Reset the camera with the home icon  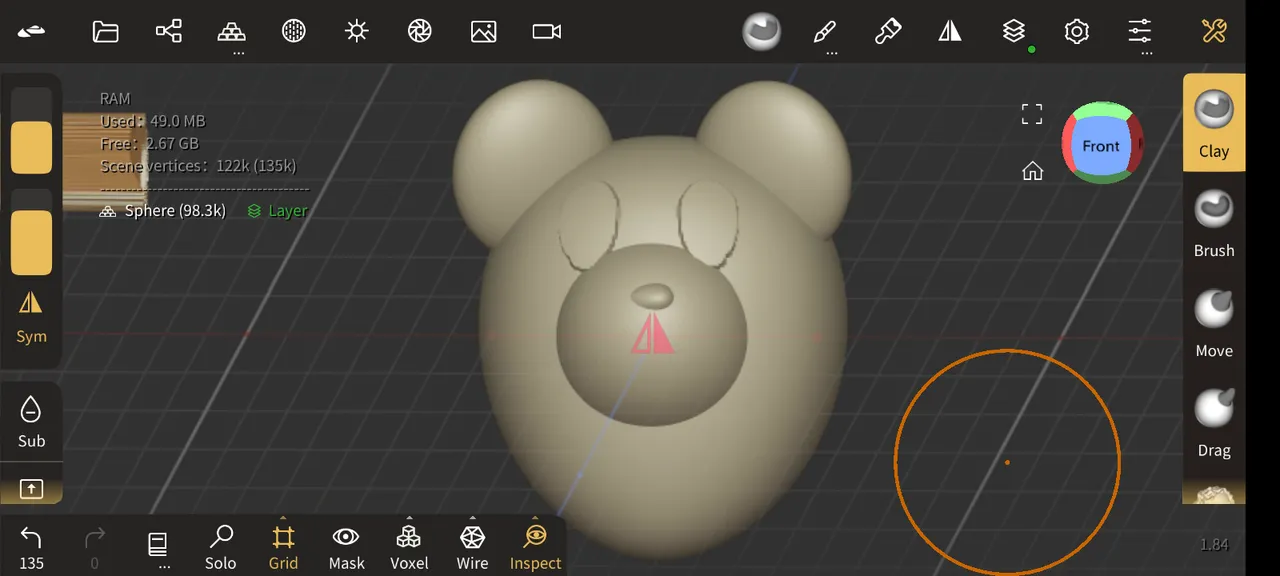1032,171
